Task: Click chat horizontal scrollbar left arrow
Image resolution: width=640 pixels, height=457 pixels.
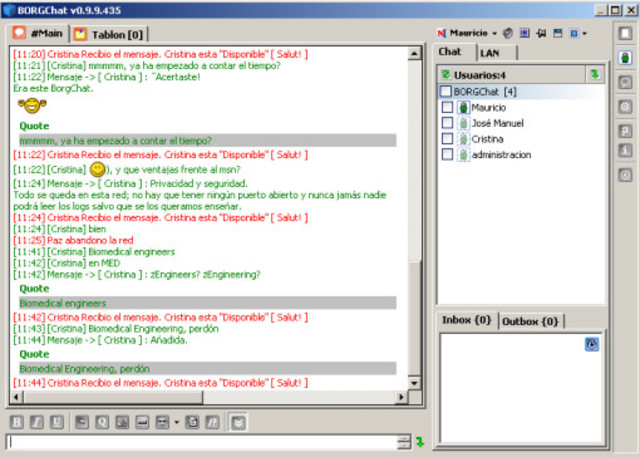Action: [x=16, y=397]
